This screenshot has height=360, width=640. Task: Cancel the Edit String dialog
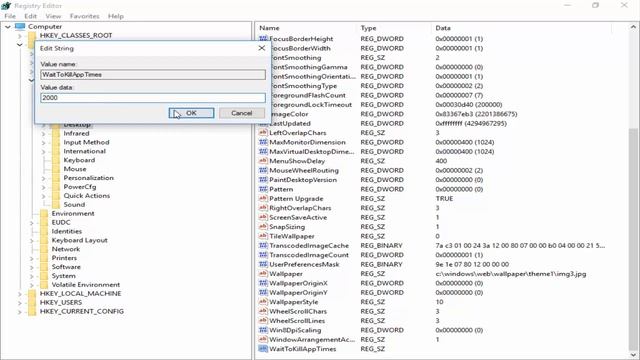pyautogui.click(x=242, y=113)
